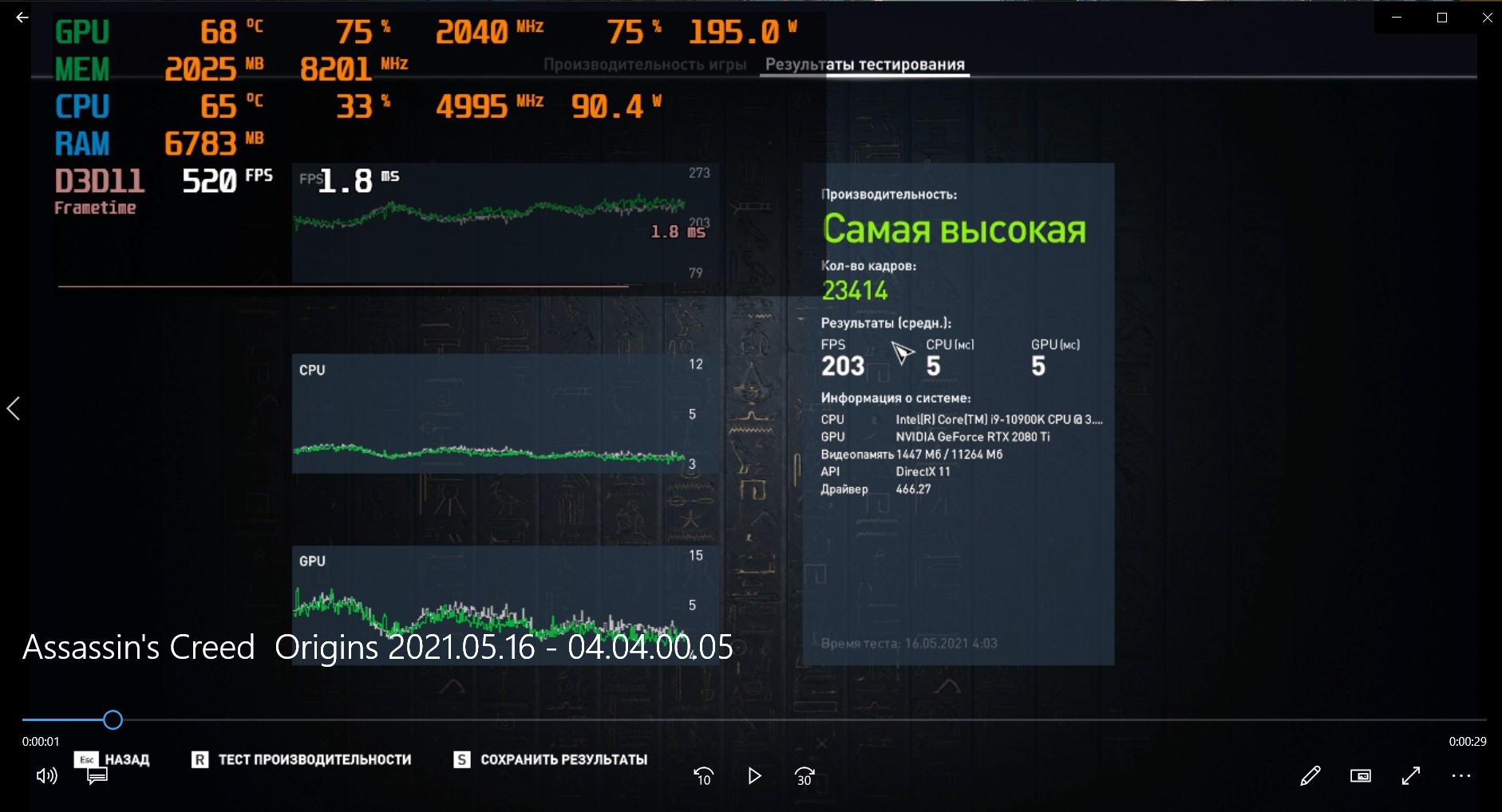Switch to the Производительность игры tab
1502x812 pixels.
645,65
